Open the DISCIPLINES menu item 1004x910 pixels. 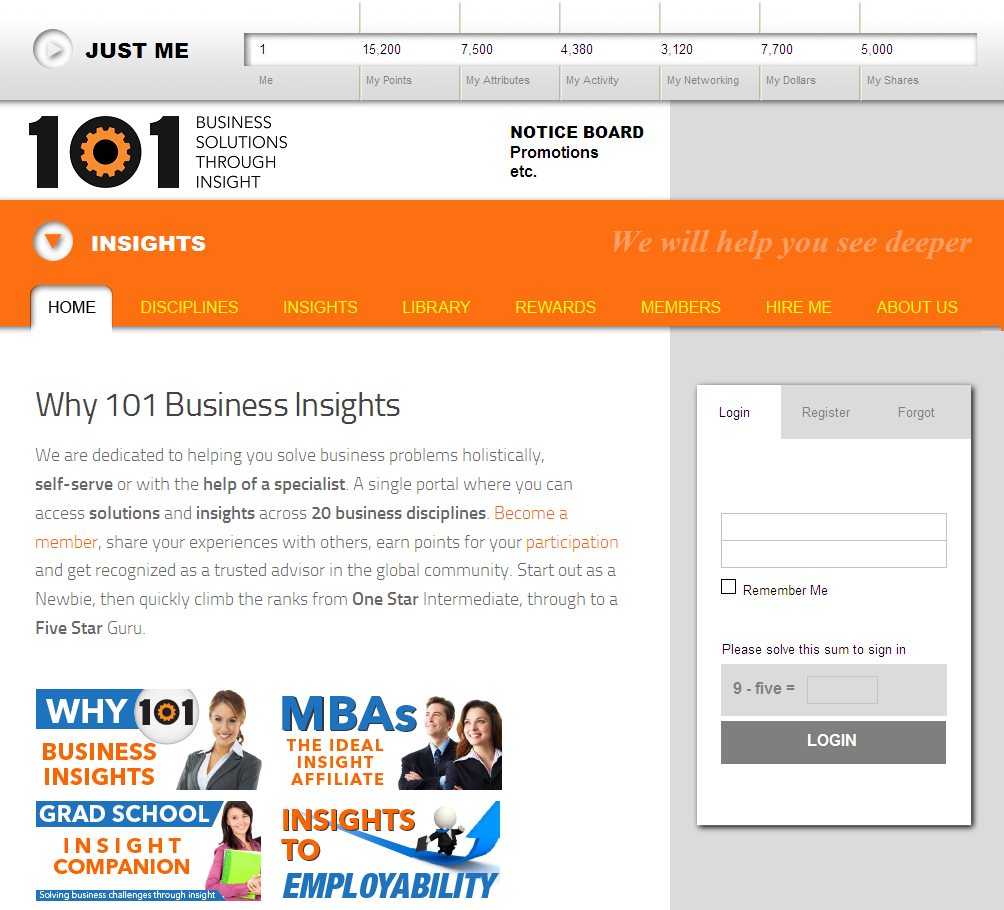[189, 307]
